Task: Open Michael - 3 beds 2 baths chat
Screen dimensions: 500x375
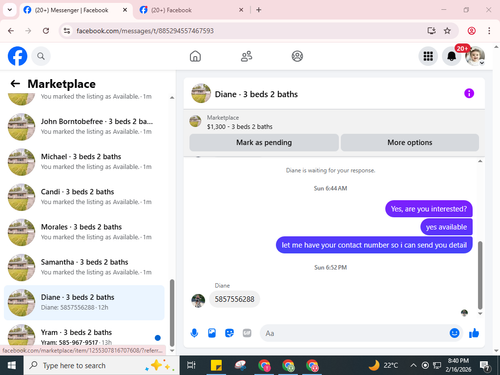Action: point(84,162)
